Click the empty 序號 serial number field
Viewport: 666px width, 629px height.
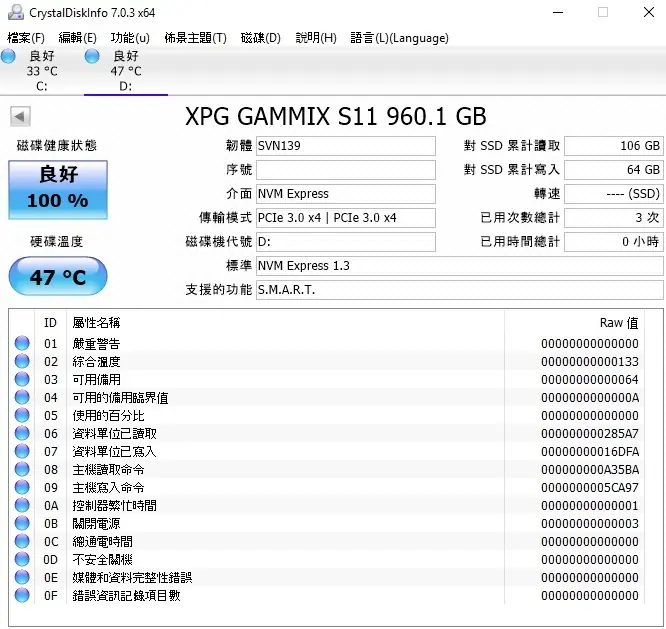pyautogui.click(x=346, y=170)
